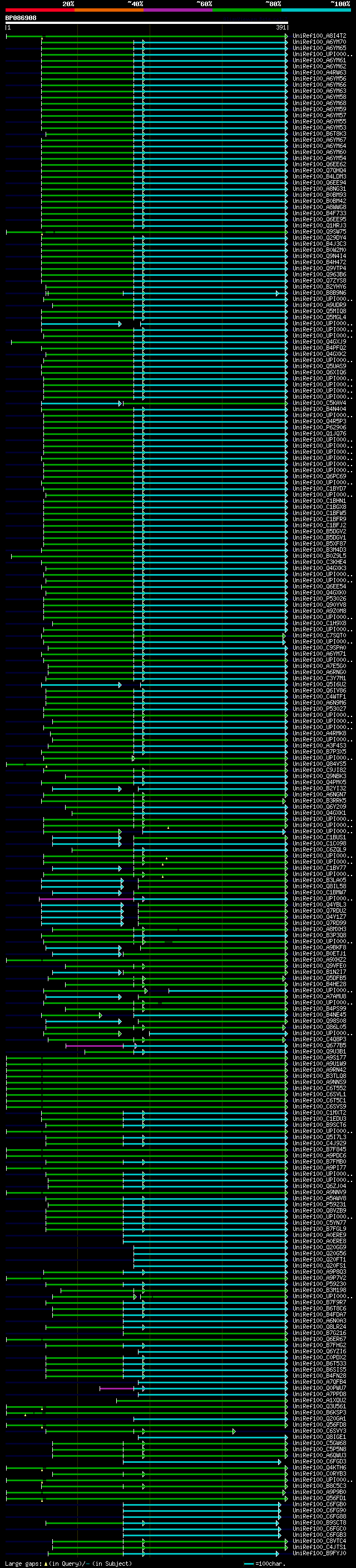Click subject label UniRef100_Q20FS1
This screenshot has height=1568, width=356.
(319, 1265)
